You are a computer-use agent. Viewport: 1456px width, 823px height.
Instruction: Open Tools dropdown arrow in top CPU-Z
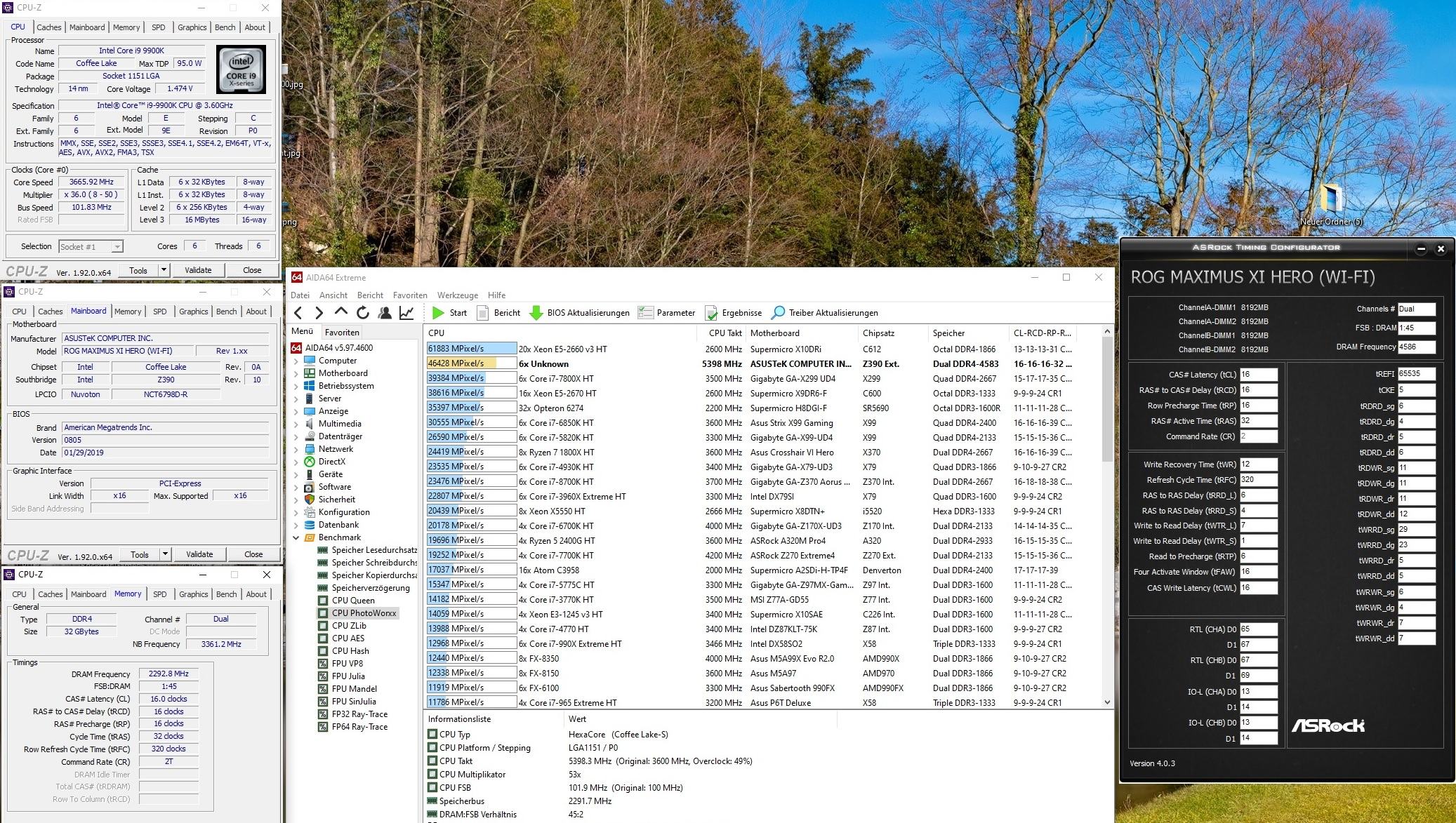164,270
